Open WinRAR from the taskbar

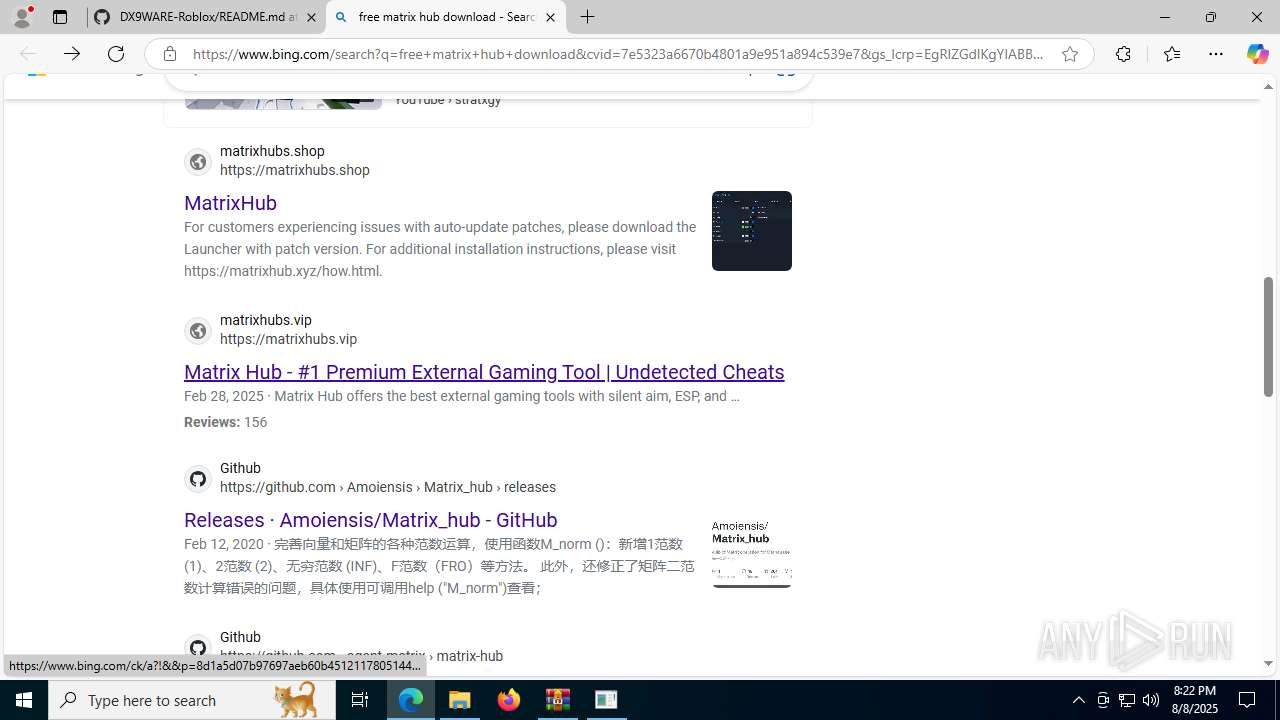click(558, 700)
